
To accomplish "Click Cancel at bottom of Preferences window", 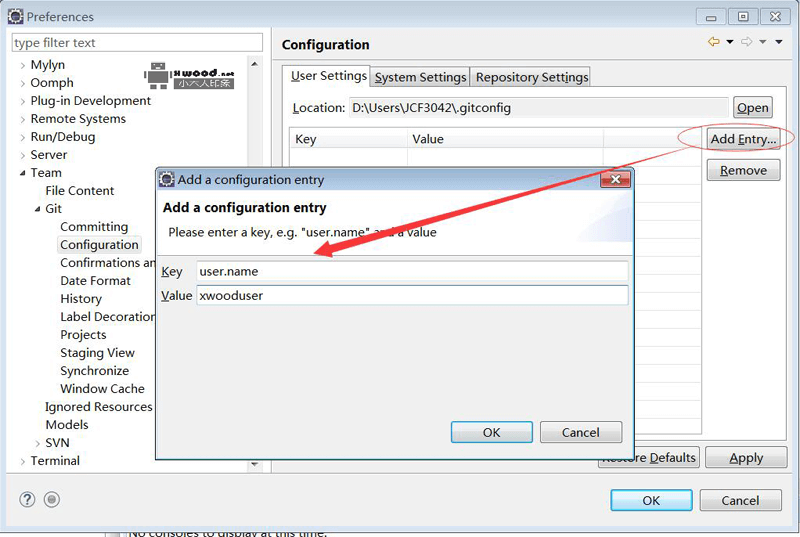I will click(740, 500).
